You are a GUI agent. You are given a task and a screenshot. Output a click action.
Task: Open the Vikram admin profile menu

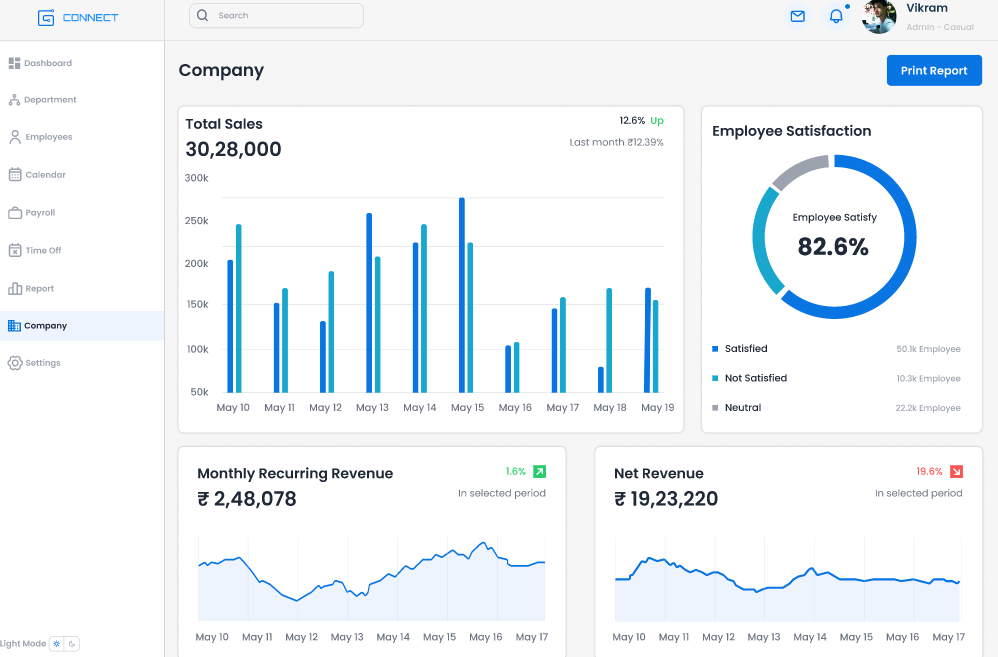point(912,17)
